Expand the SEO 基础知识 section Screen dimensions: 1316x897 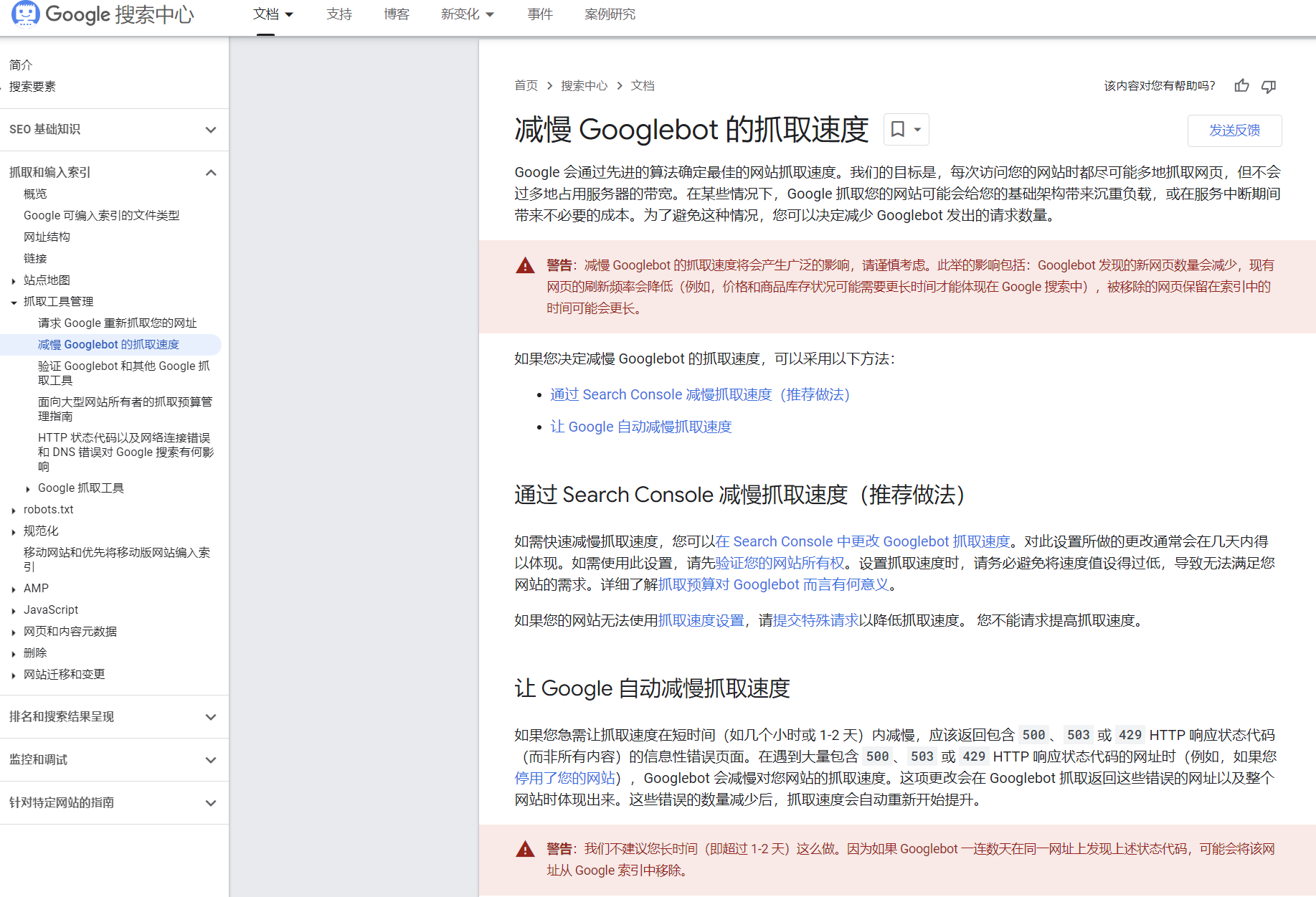point(210,130)
